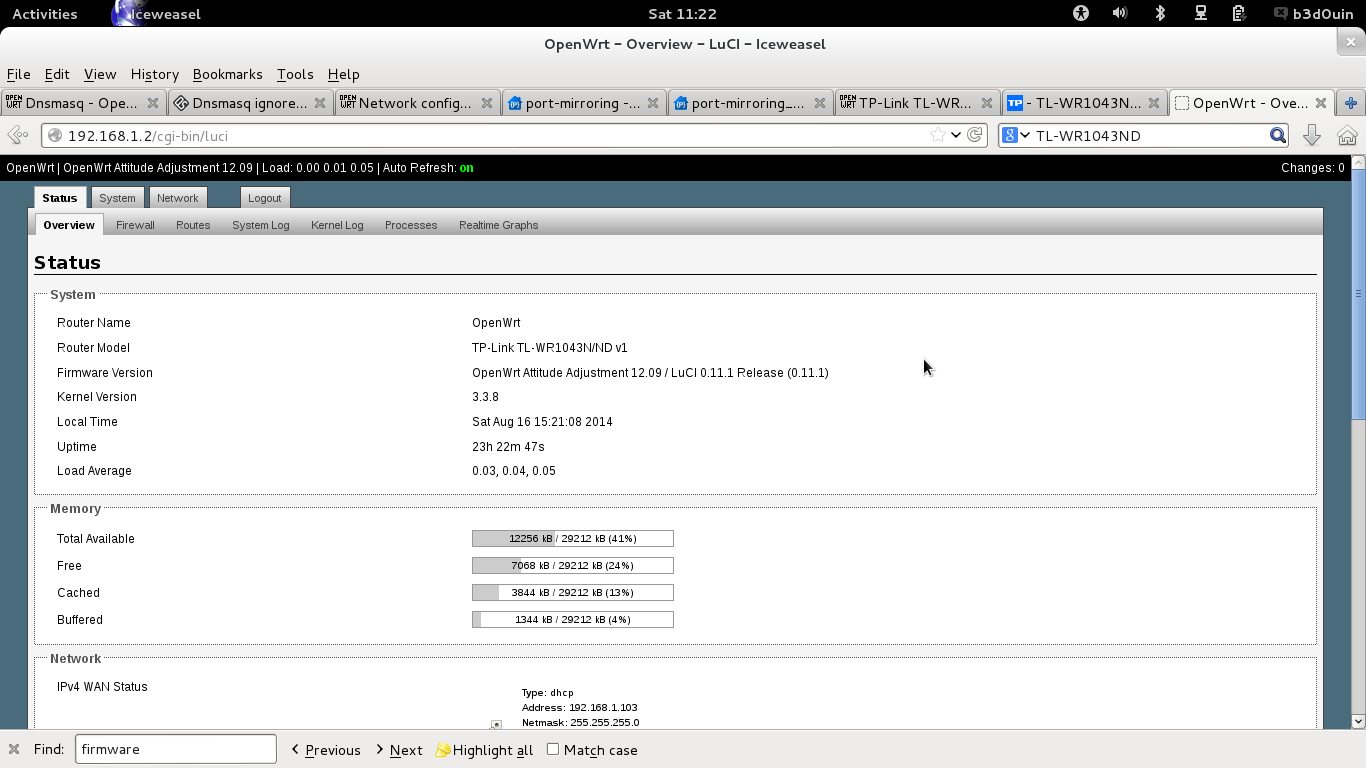Click Next in the find bar

tap(399, 749)
